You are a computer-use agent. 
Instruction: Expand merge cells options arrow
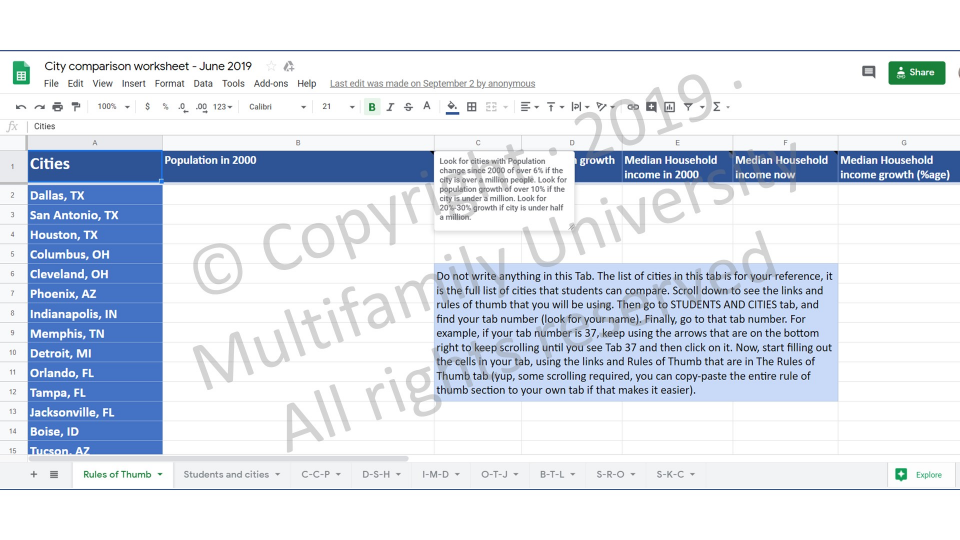(506, 107)
